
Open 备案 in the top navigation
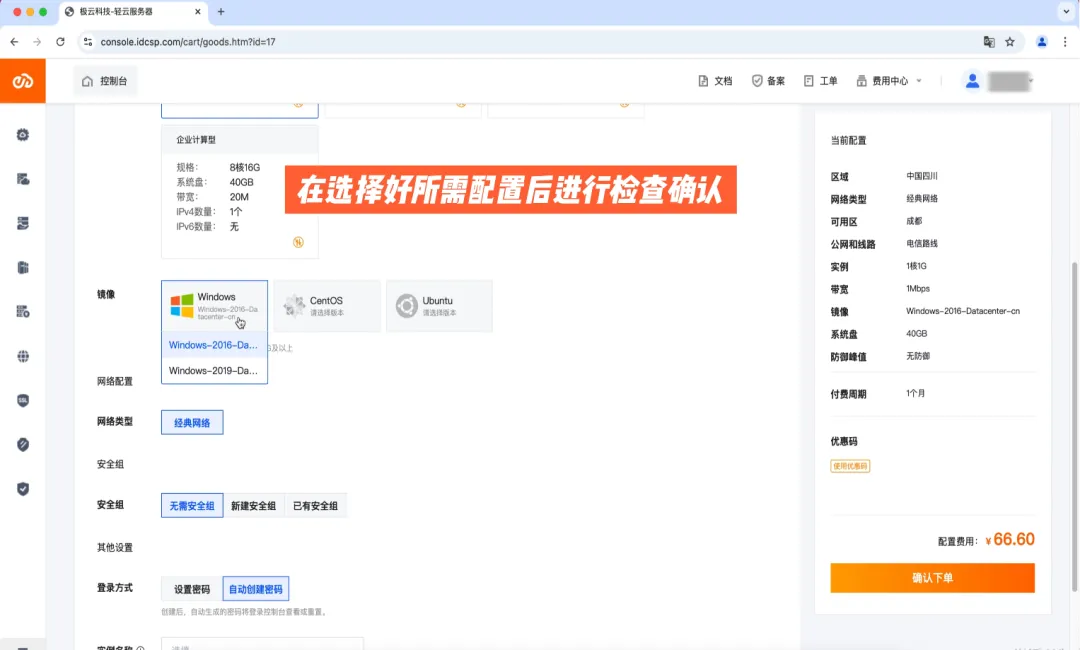pos(768,81)
